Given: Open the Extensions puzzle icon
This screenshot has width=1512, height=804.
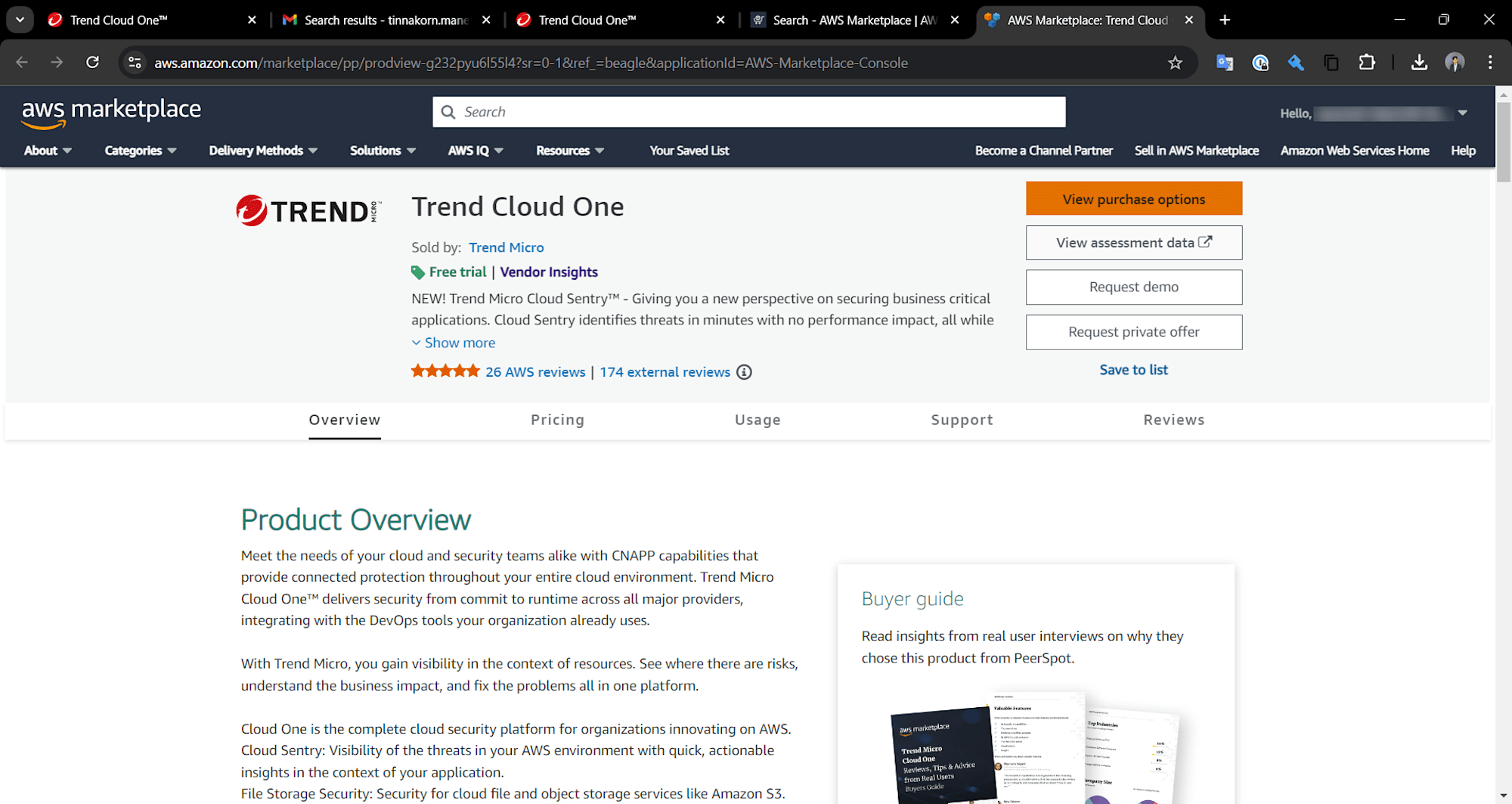Looking at the screenshot, I should tap(1367, 63).
